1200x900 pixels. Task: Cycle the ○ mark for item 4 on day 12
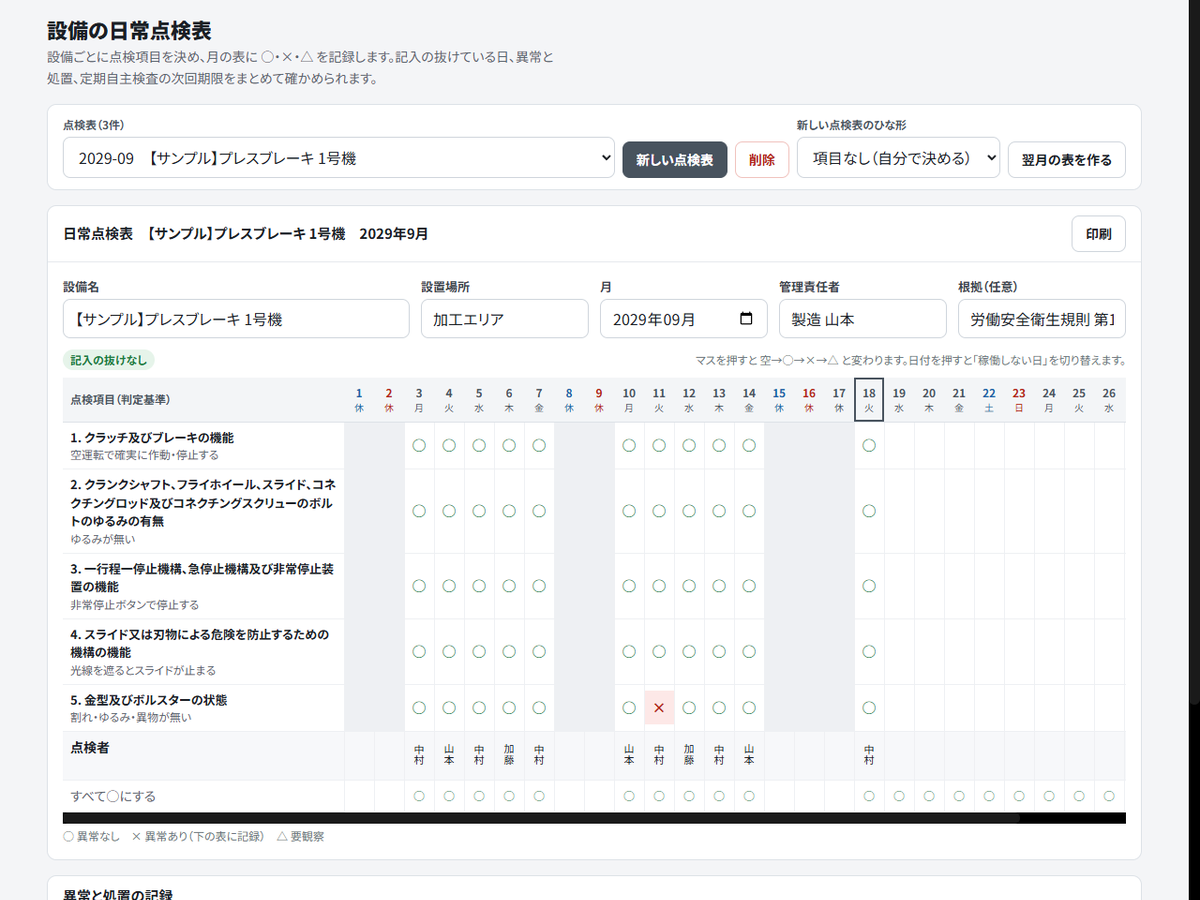[689, 651]
